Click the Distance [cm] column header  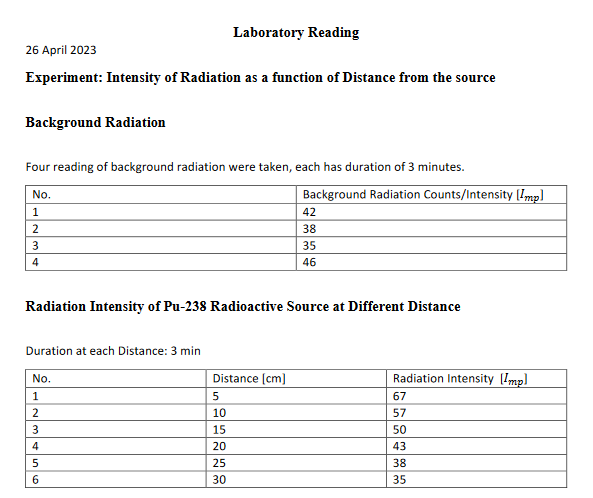pyautogui.click(x=296, y=379)
